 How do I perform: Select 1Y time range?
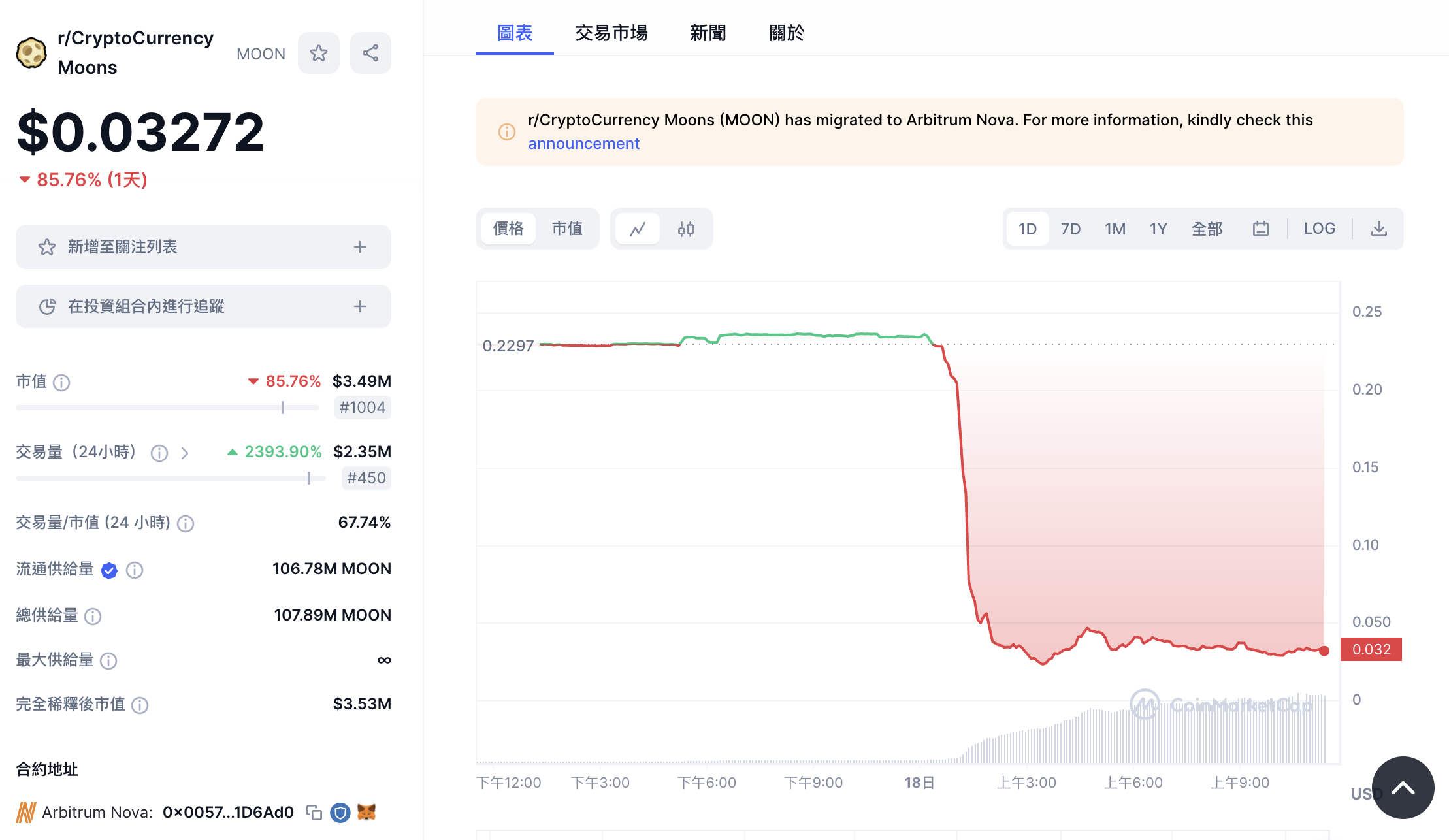coord(1158,229)
